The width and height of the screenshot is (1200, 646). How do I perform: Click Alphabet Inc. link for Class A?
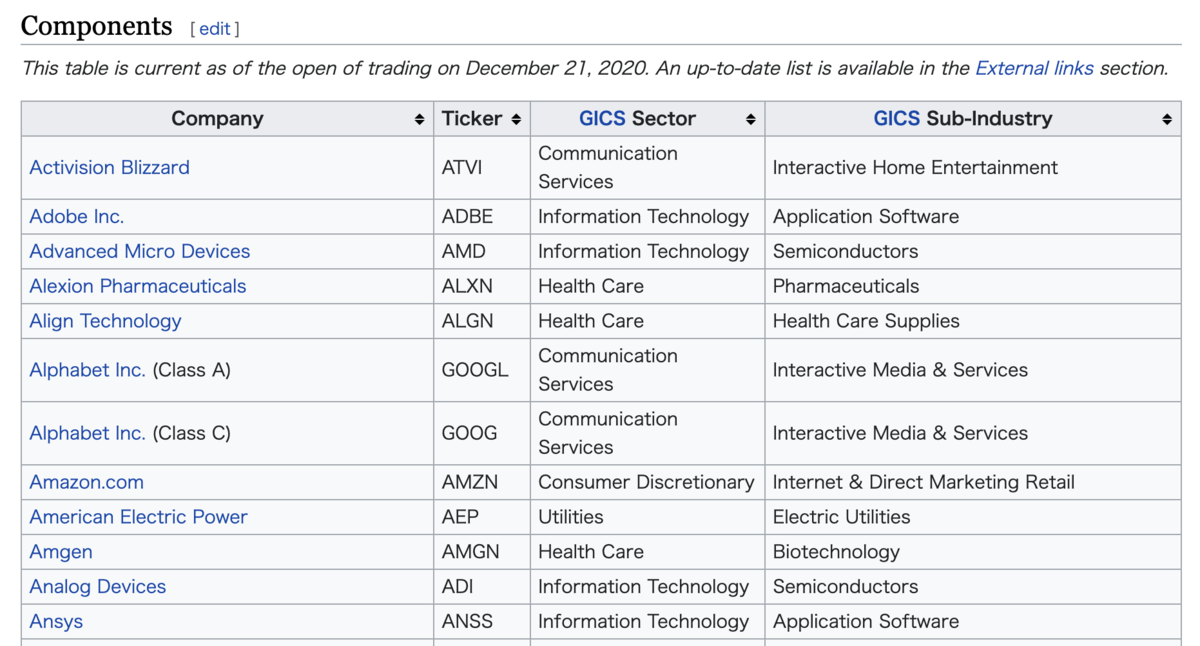[87, 370]
